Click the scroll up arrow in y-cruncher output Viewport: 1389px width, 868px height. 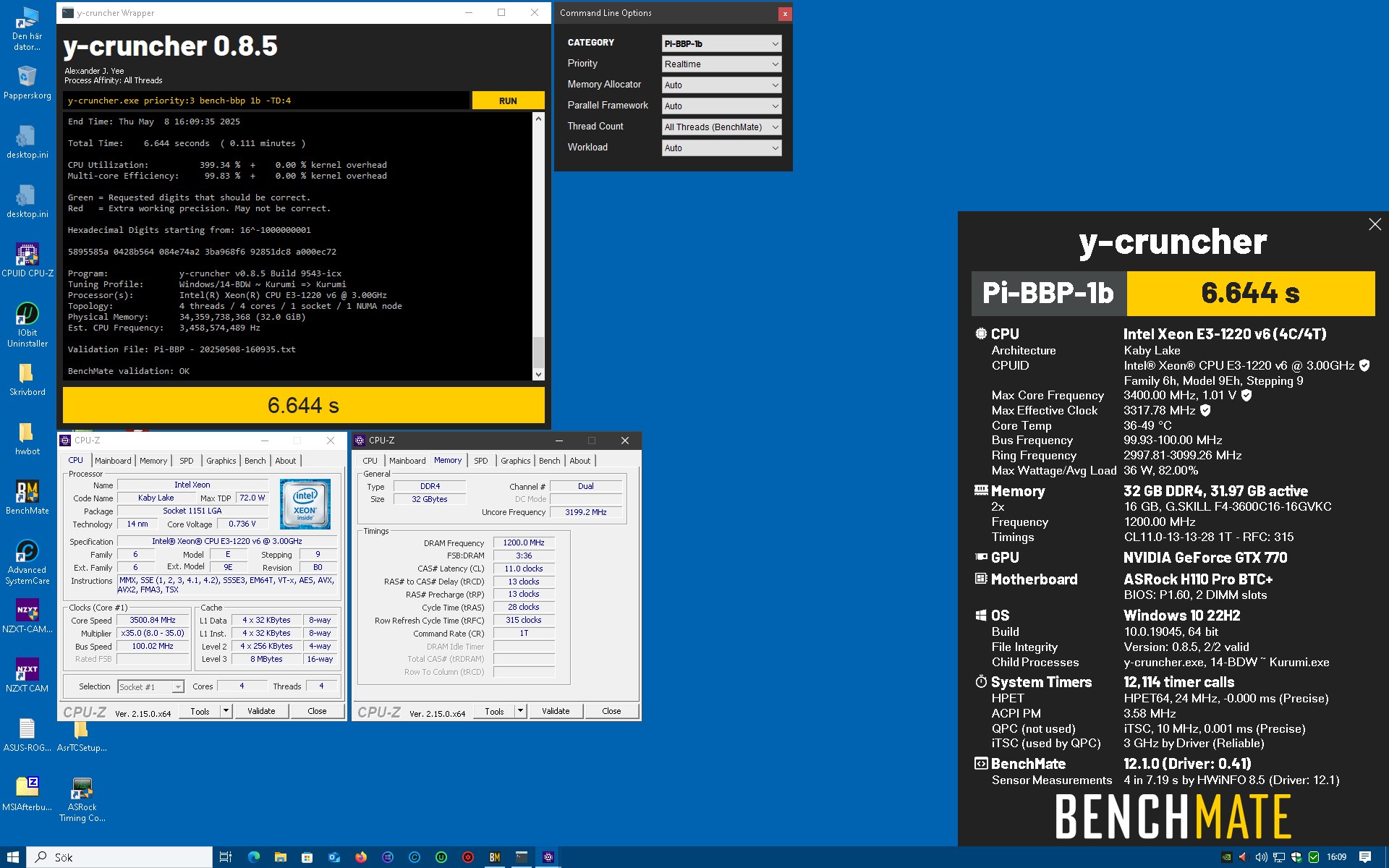pos(538,118)
